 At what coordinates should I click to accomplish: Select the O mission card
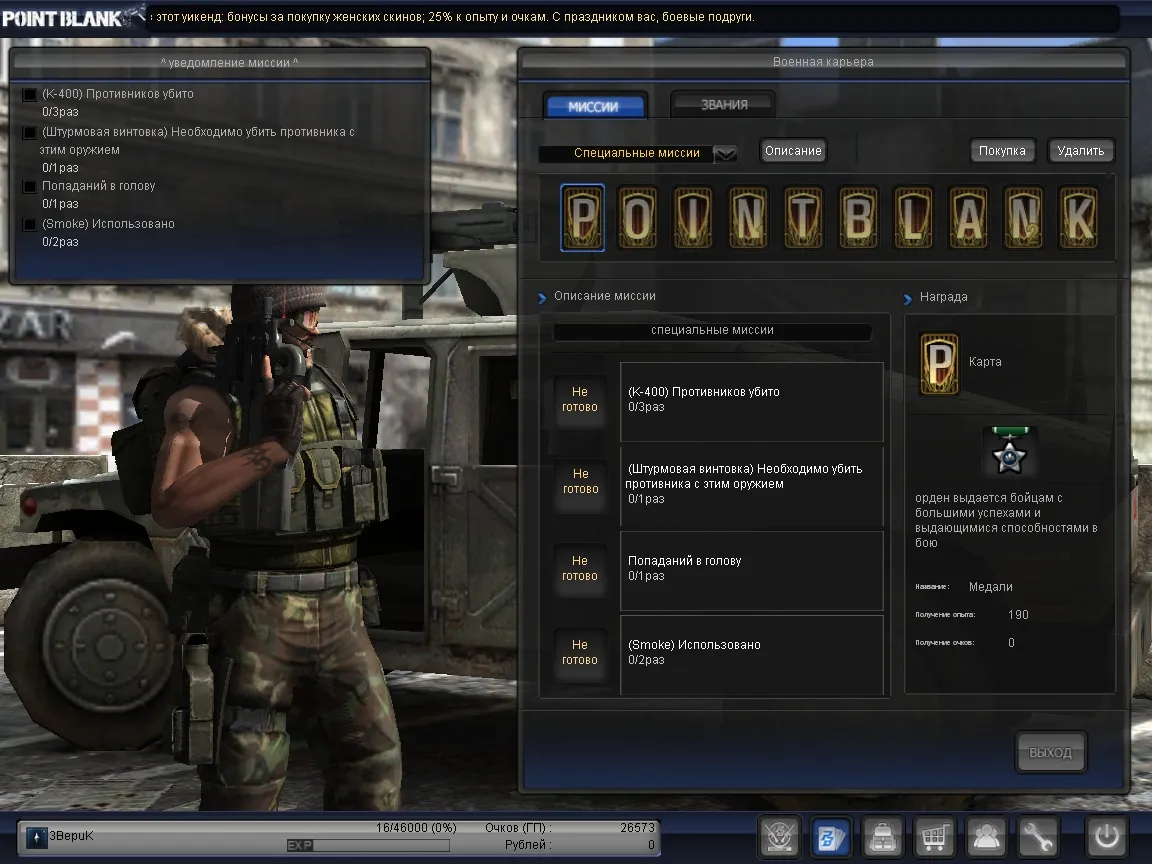pyautogui.click(x=637, y=217)
